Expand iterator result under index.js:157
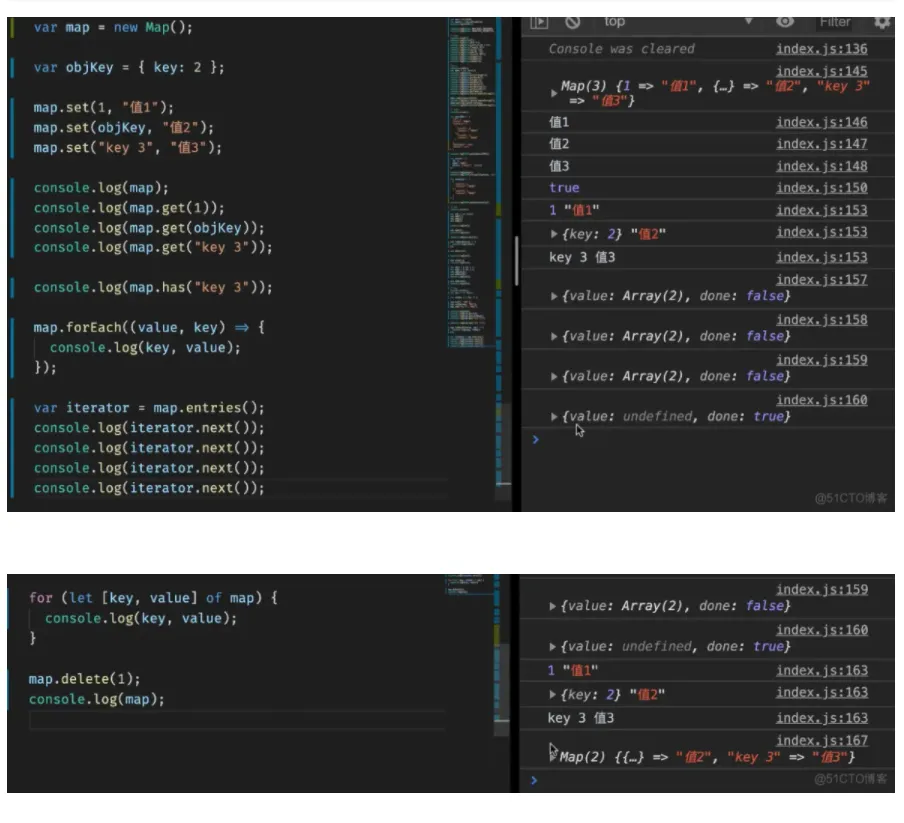This screenshot has width=904, height=823. coord(553,296)
